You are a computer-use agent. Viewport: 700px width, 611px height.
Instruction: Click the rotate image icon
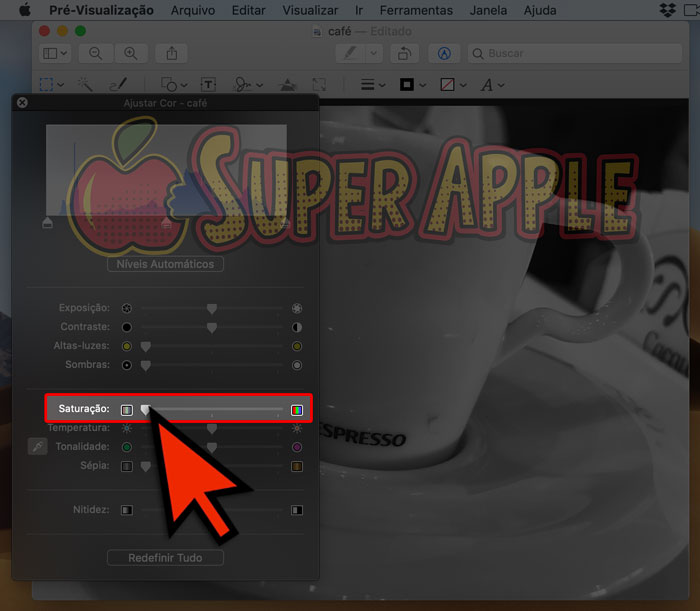point(404,53)
